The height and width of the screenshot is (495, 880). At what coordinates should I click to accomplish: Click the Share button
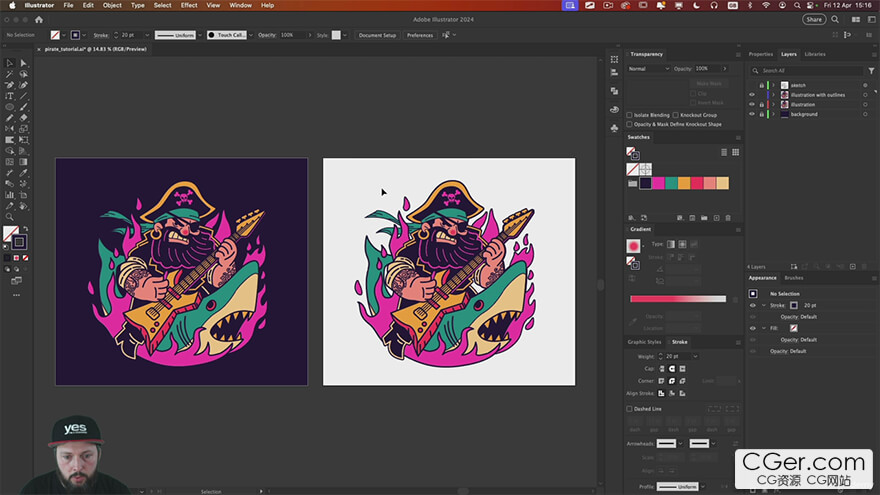(x=814, y=19)
